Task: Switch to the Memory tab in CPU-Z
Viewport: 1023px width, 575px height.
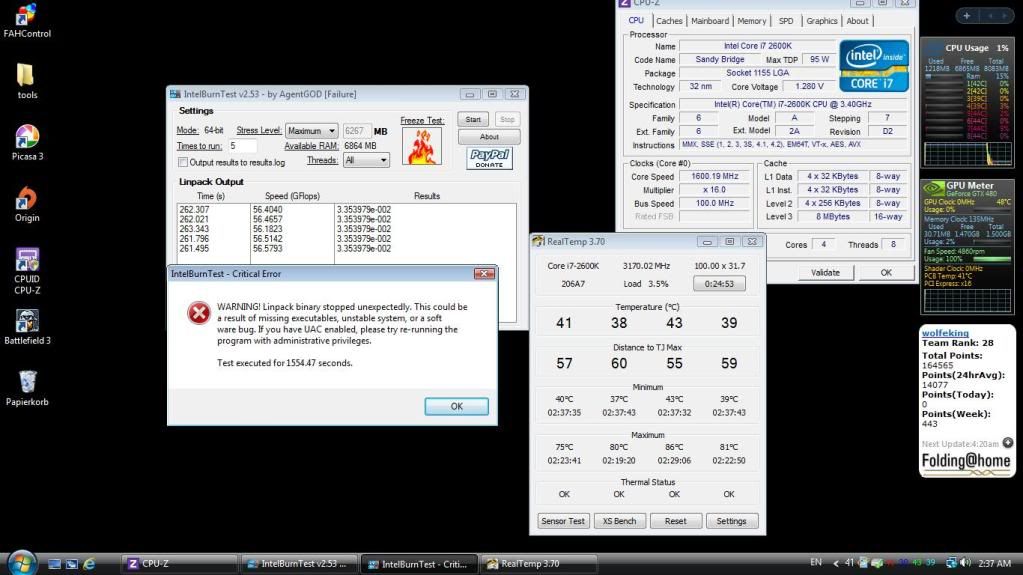Action: [752, 21]
